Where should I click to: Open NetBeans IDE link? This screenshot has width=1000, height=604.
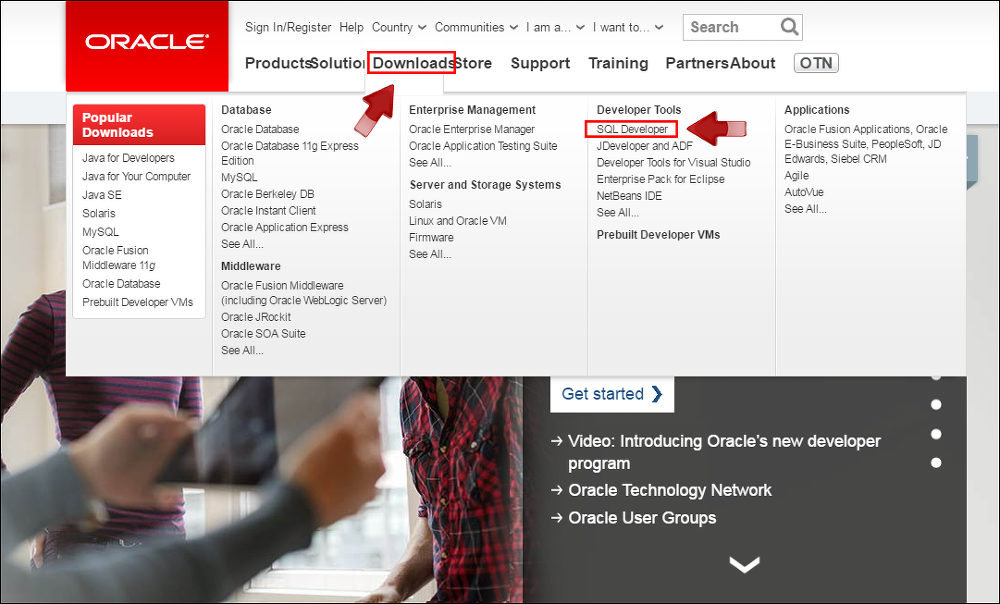pos(629,195)
